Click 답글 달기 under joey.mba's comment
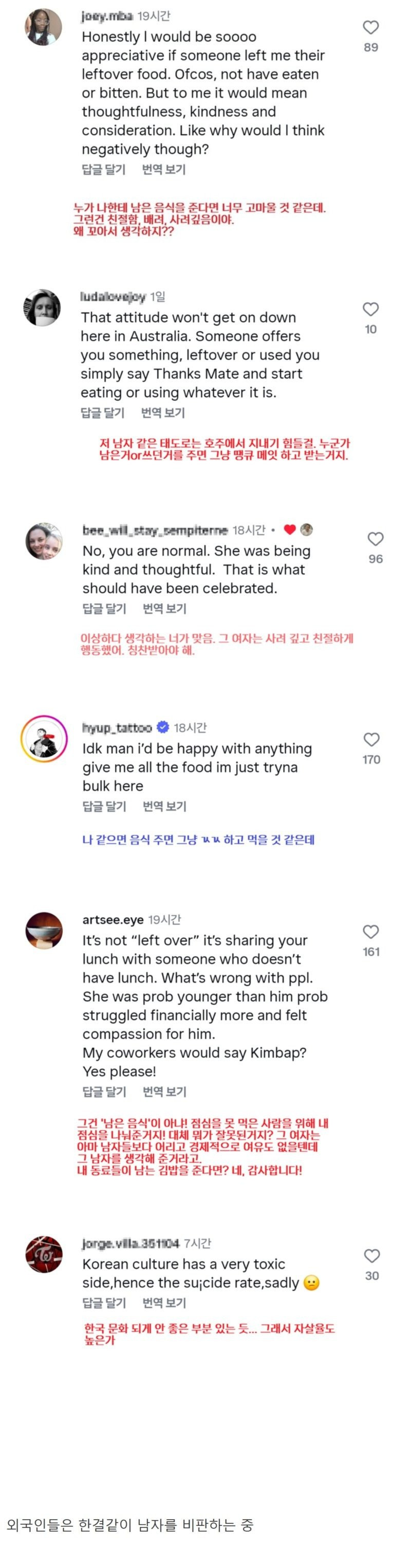Image resolution: width=411 pixels, height=1568 pixels. point(103,170)
